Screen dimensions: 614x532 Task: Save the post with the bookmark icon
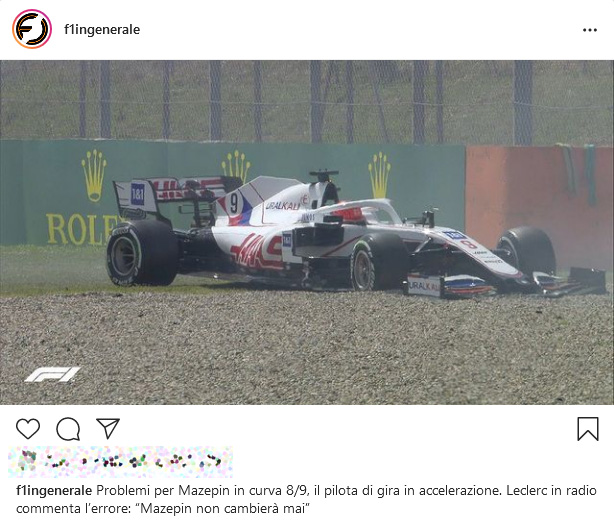pyautogui.click(x=588, y=429)
